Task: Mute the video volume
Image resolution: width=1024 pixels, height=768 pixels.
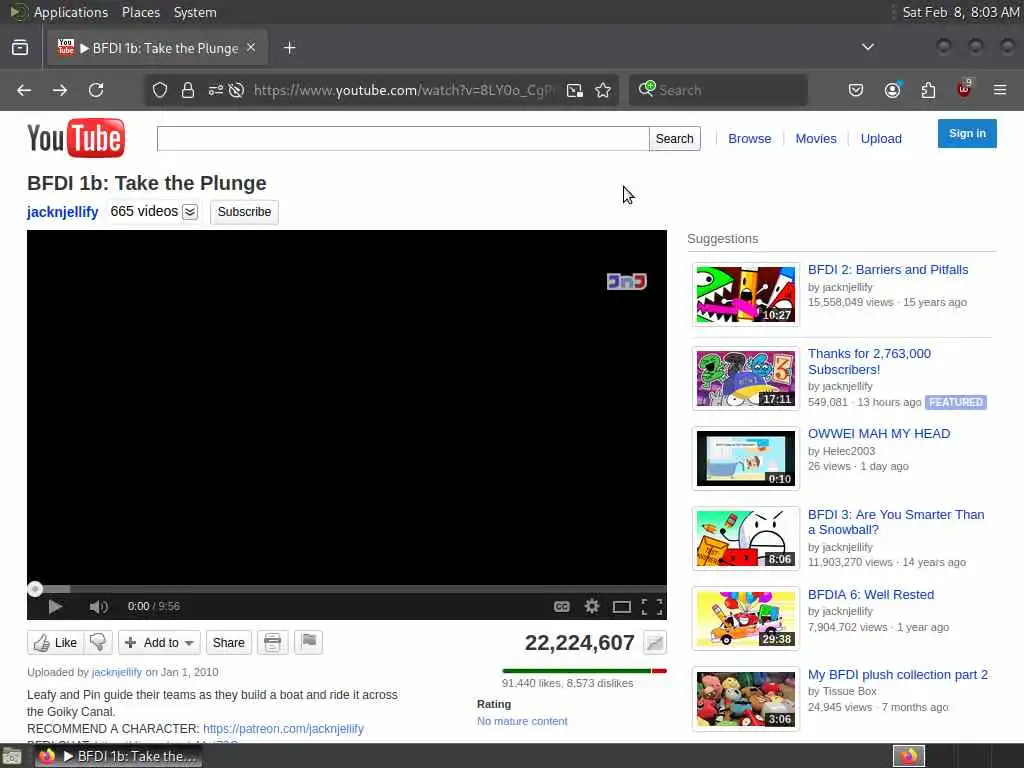Action: pos(99,607)
